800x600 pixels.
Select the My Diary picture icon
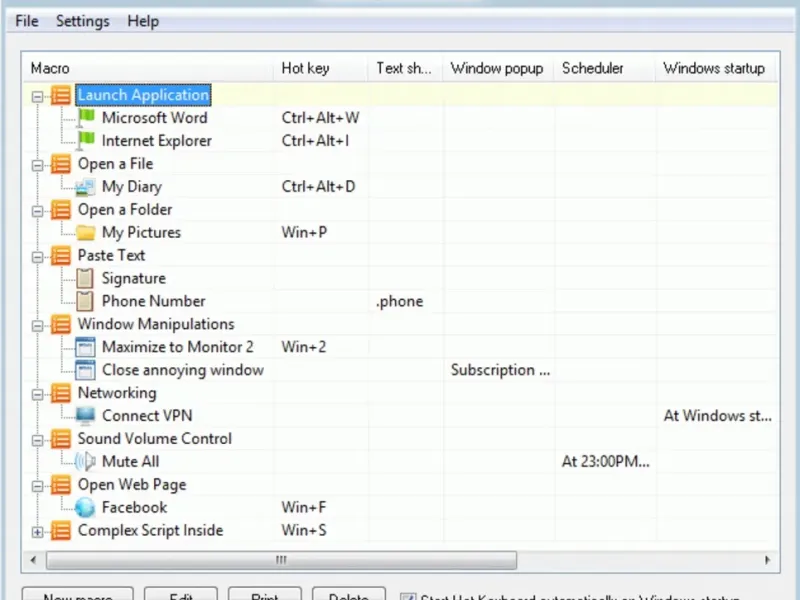(85, 187)
